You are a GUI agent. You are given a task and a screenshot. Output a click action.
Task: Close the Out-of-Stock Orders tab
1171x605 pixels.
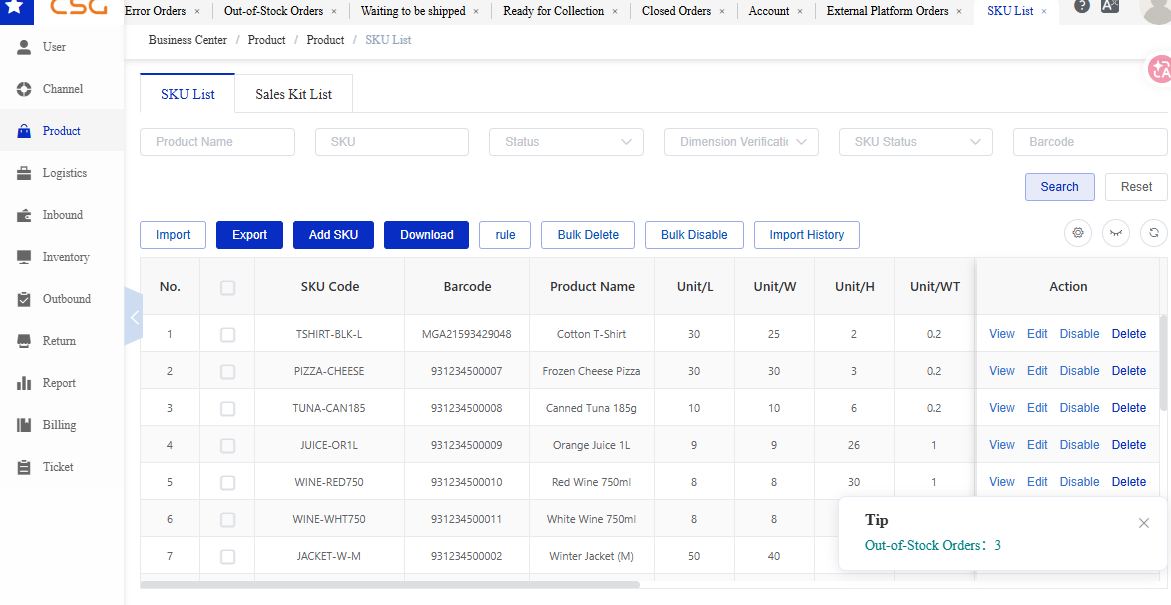pyautogui.click(x=334, y=11)
